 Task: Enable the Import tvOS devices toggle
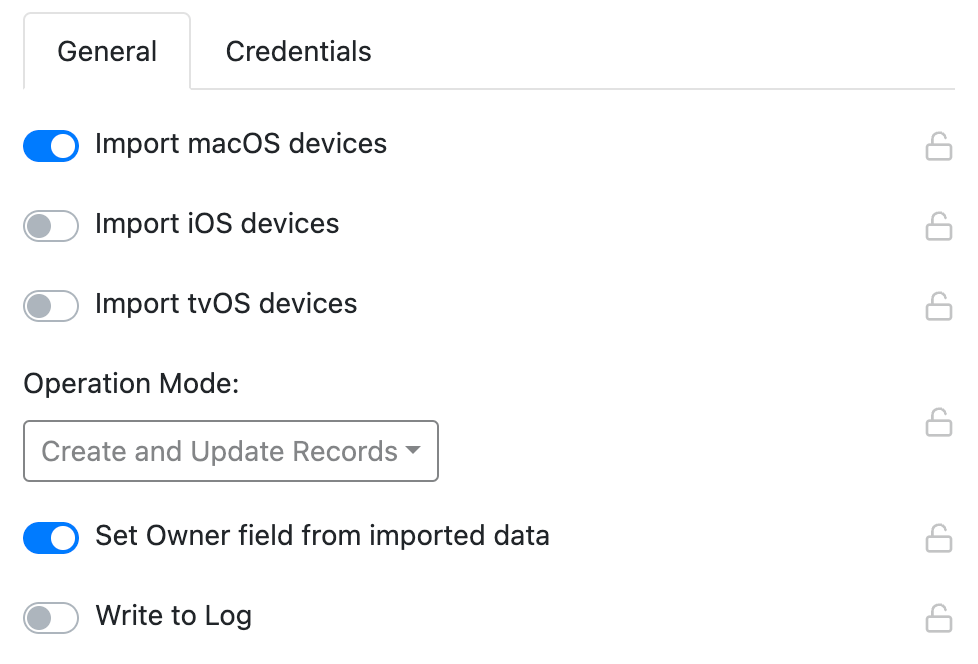coord(51,306)
